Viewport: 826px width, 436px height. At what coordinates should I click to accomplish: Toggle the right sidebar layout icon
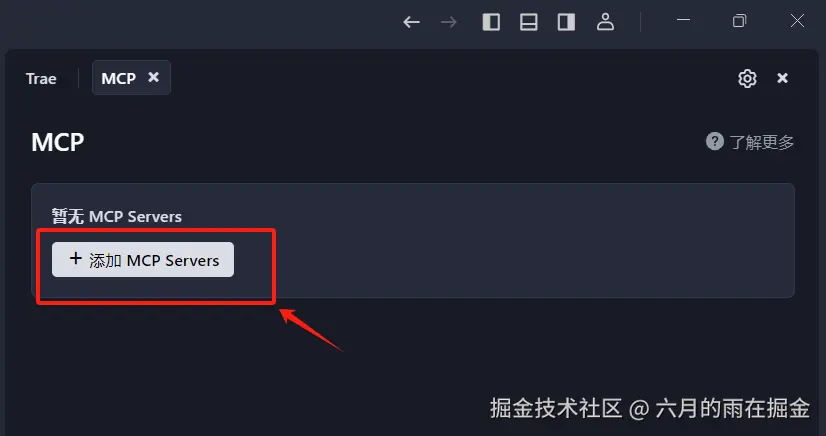point(566,22)
